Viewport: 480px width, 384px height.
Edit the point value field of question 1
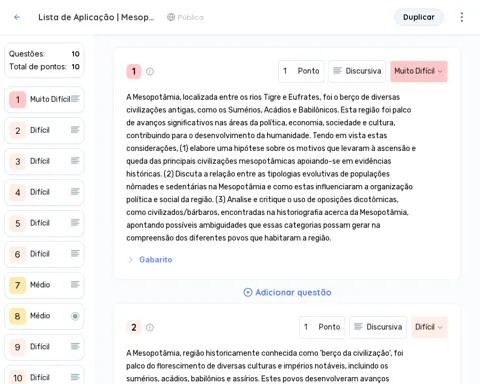[301, 71]
